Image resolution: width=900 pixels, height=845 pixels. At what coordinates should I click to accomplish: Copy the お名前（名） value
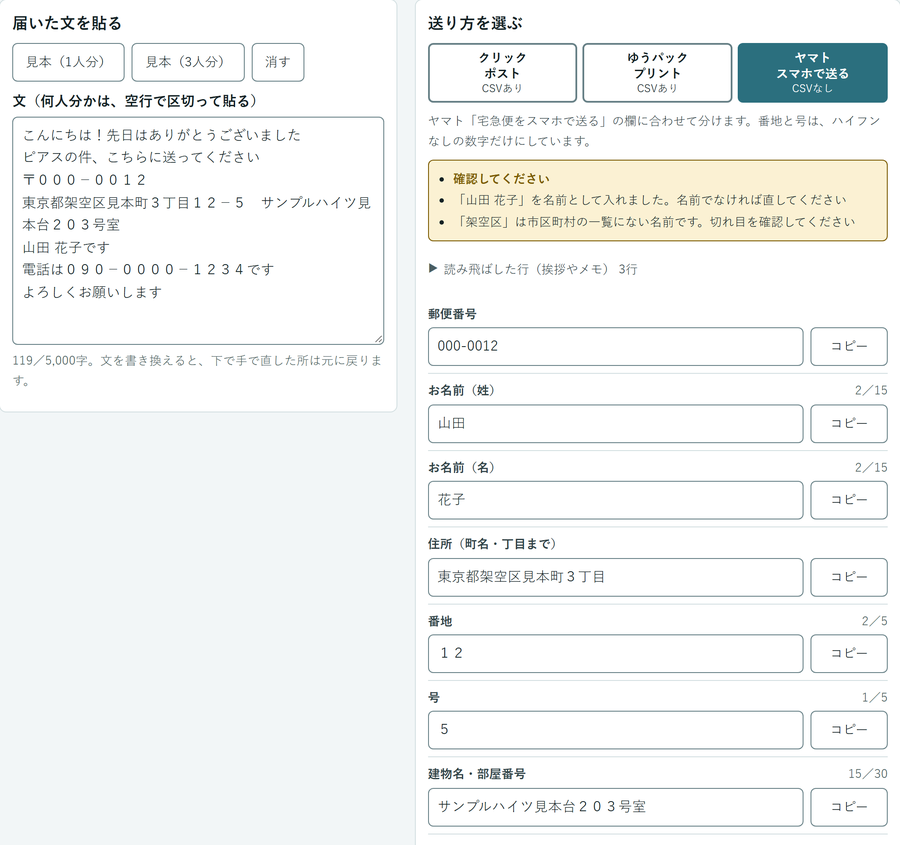(x=849, y=500)
